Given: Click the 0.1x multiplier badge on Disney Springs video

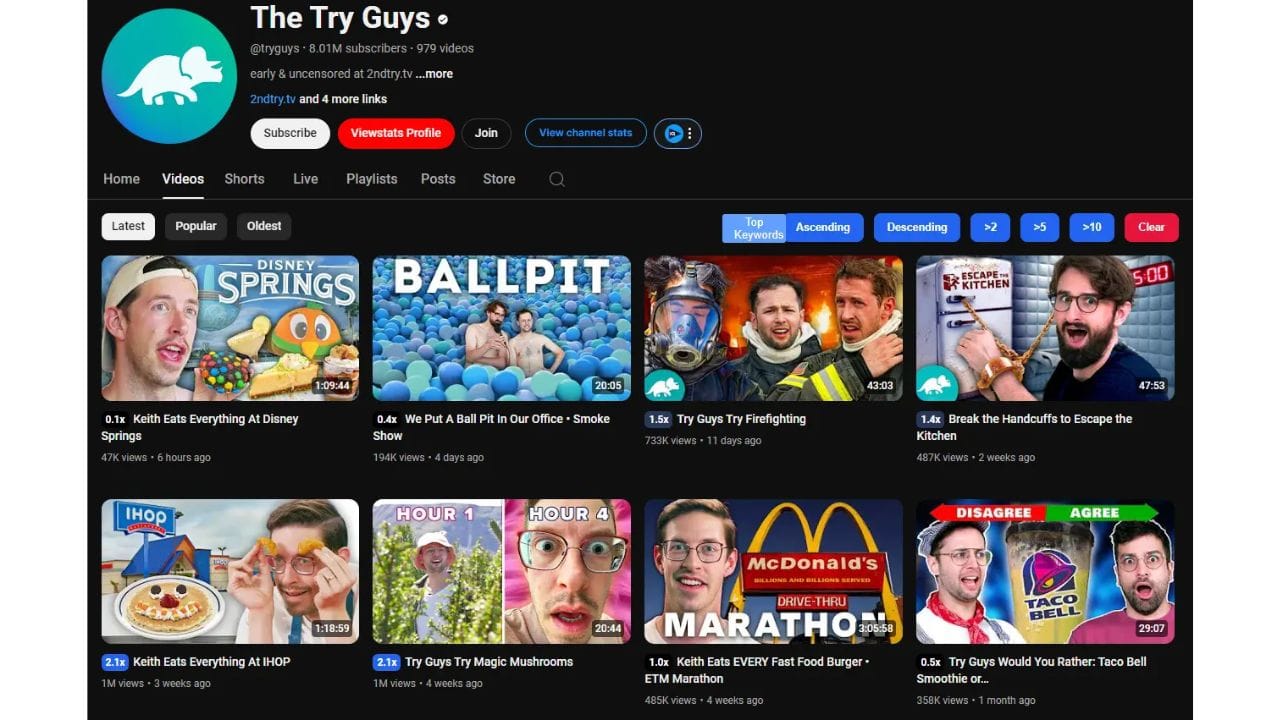Looking at the screenshot, I should click(115, 419).
